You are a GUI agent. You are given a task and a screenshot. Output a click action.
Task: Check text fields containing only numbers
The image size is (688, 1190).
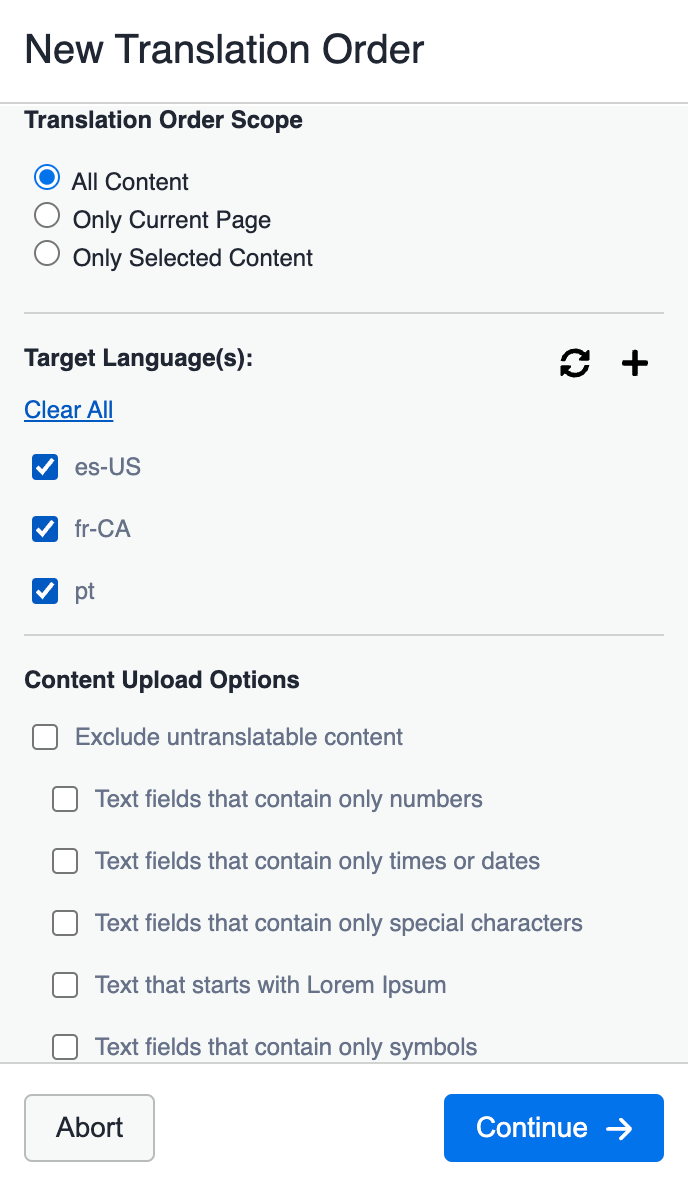tap(65, 799)
